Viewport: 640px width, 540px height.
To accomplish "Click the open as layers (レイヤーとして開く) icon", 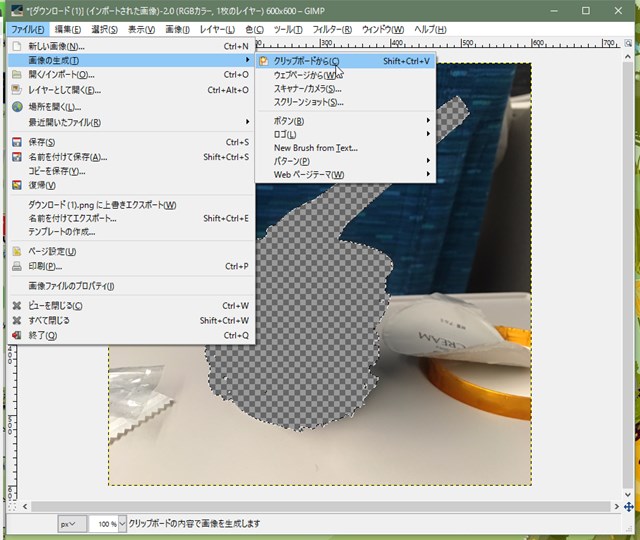I will click(17, 90).
